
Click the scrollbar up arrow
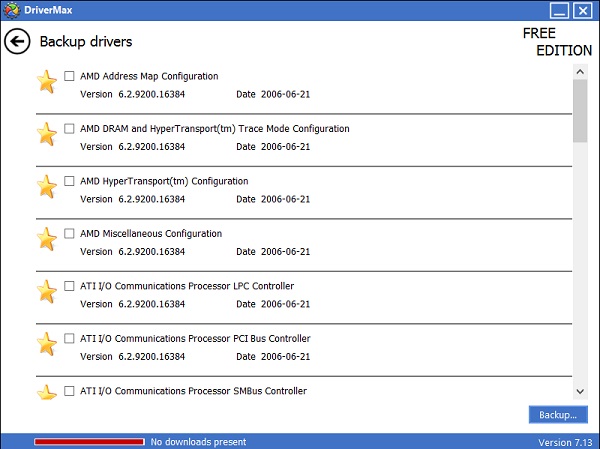[x=580, y=72]
